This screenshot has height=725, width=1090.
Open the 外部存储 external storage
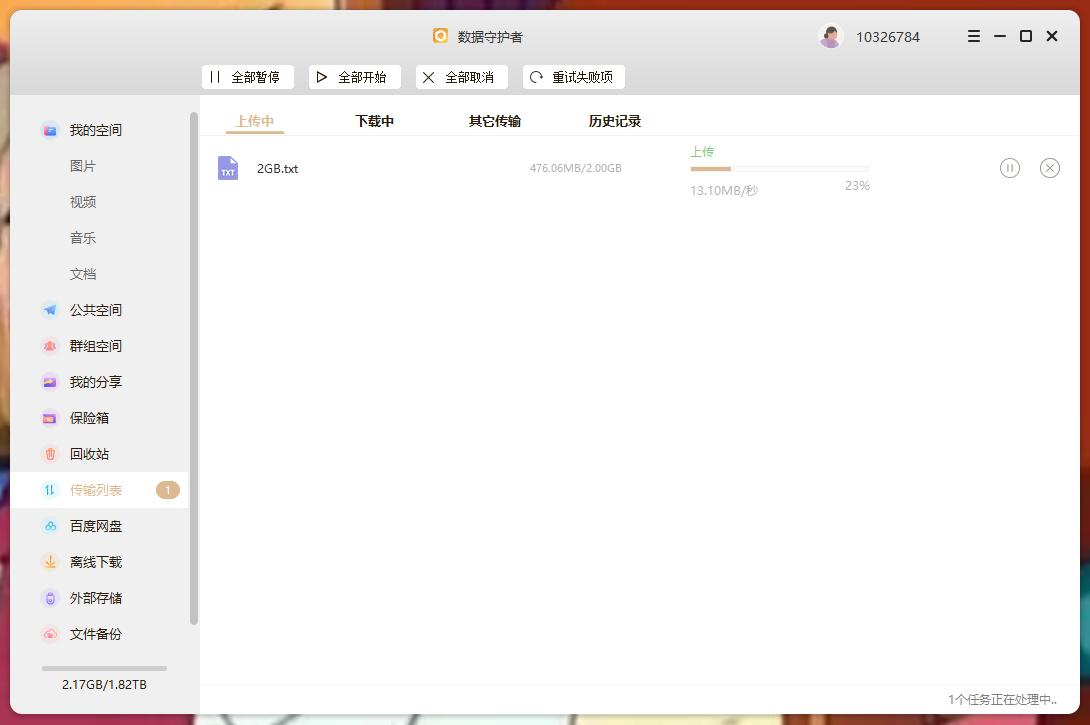click(95, 598)
